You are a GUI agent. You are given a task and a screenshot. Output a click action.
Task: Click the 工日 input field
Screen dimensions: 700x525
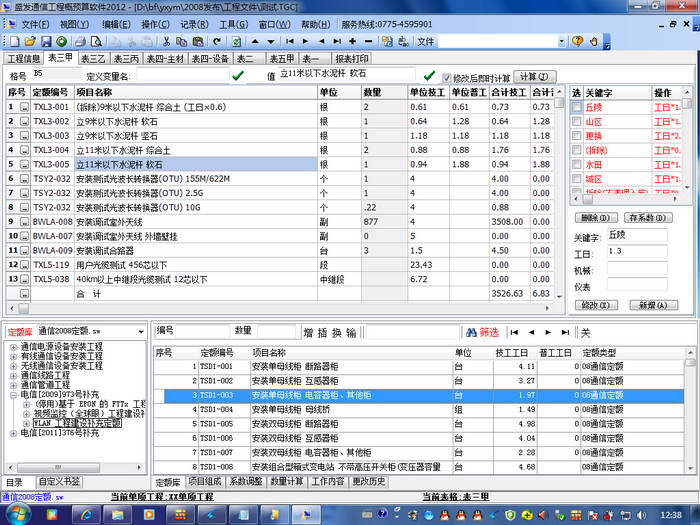(x=636, y=251)
